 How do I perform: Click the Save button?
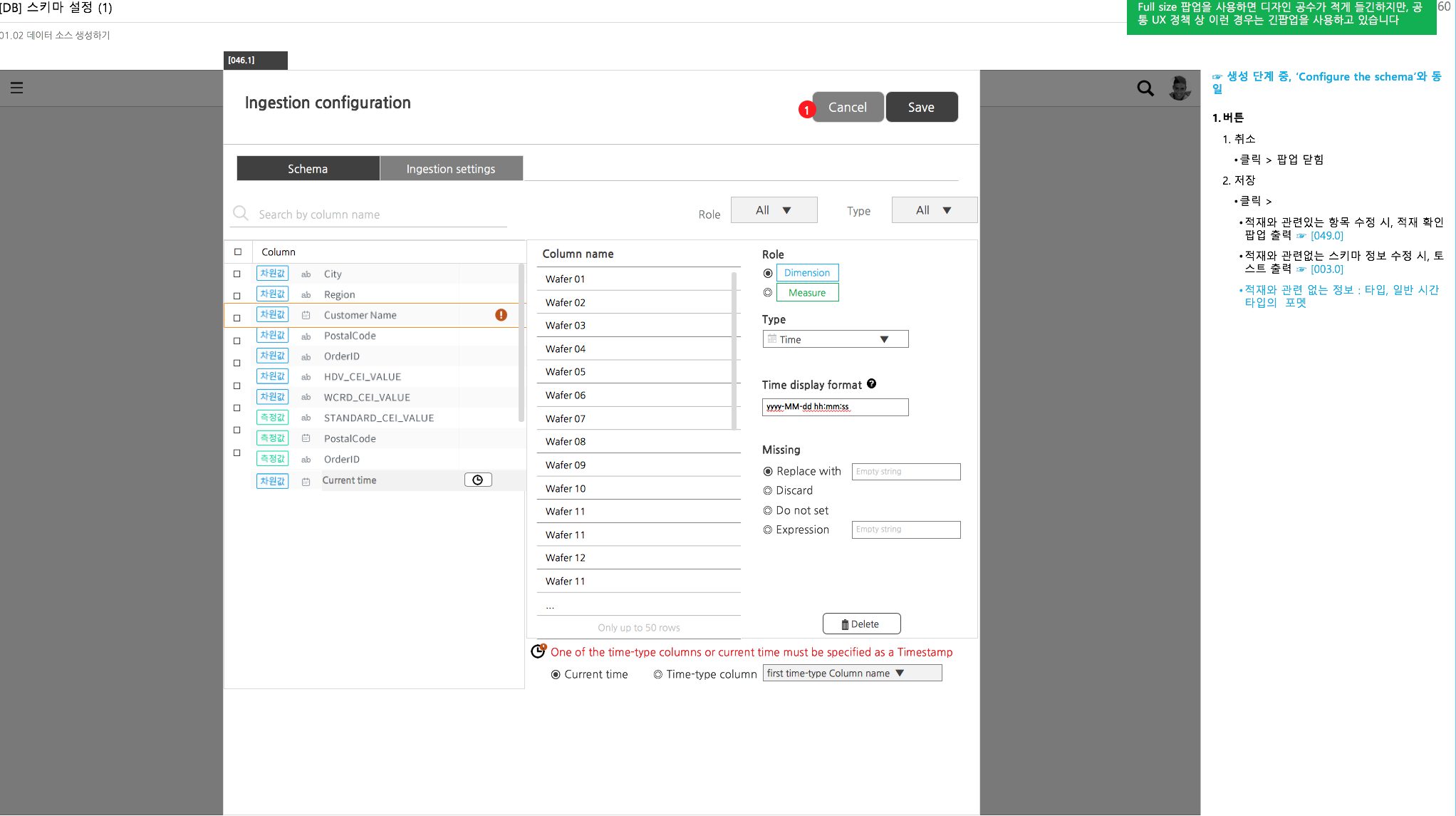tap(921, 107)
